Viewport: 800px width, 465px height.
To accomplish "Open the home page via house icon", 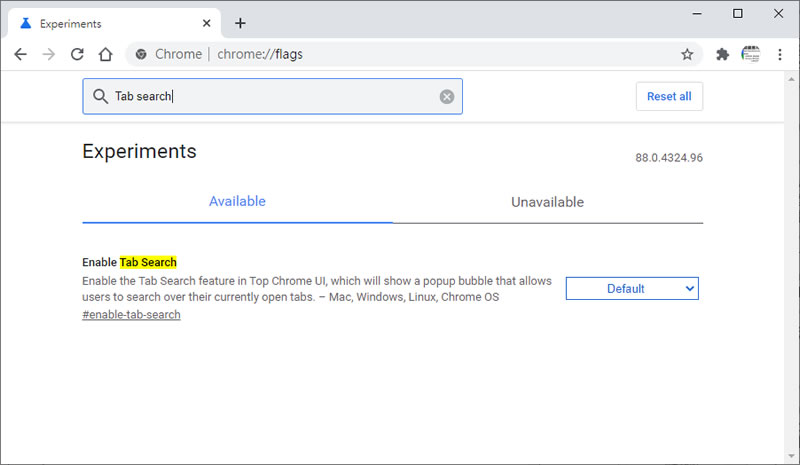I will pyautogui.click(x=106, y=54).
